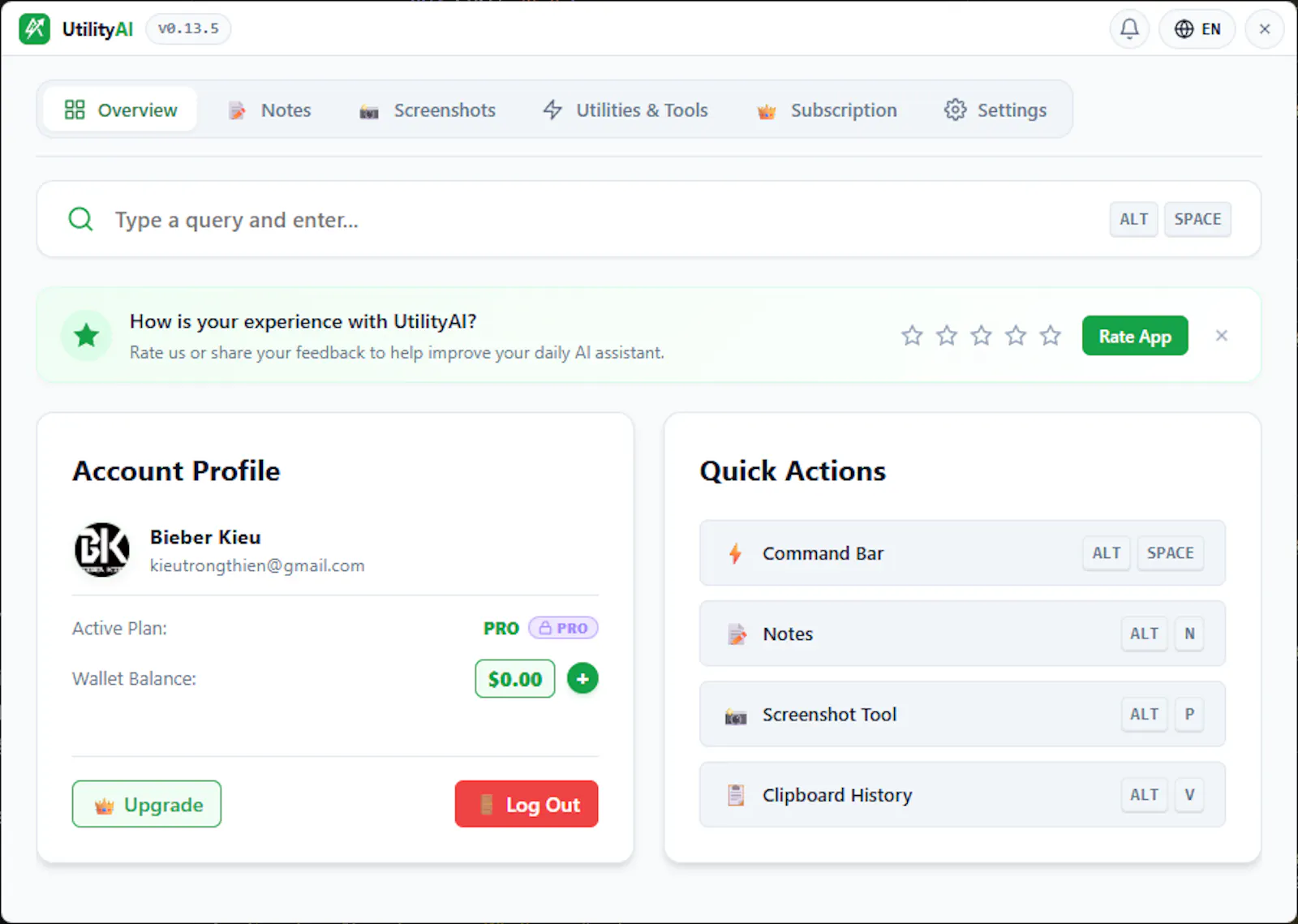Click the $0.00 wallet balance
Screen dimensions: 1298x924
[515, 679]
